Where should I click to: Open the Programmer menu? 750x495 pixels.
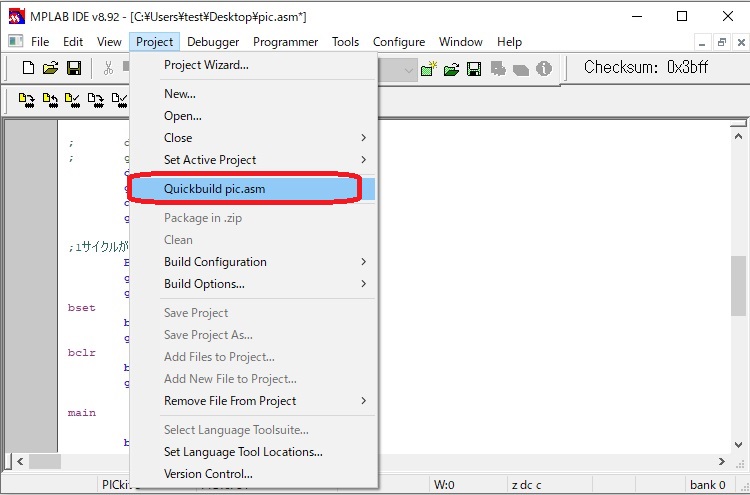pos(286,42)
